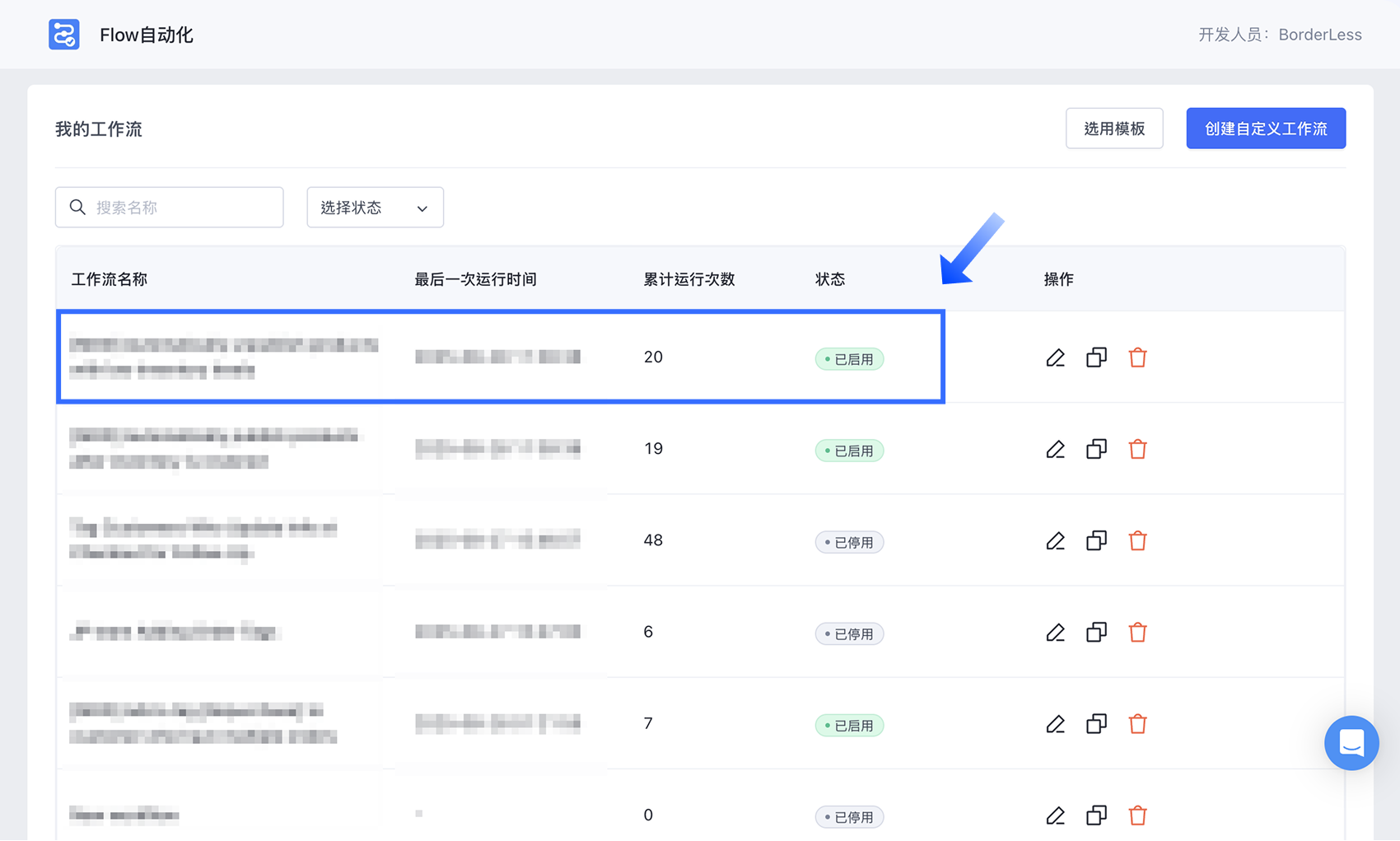1400x841 pixels.
Task: Click the 创建自定义工作流 button
Action: (x=1265, y=128)
